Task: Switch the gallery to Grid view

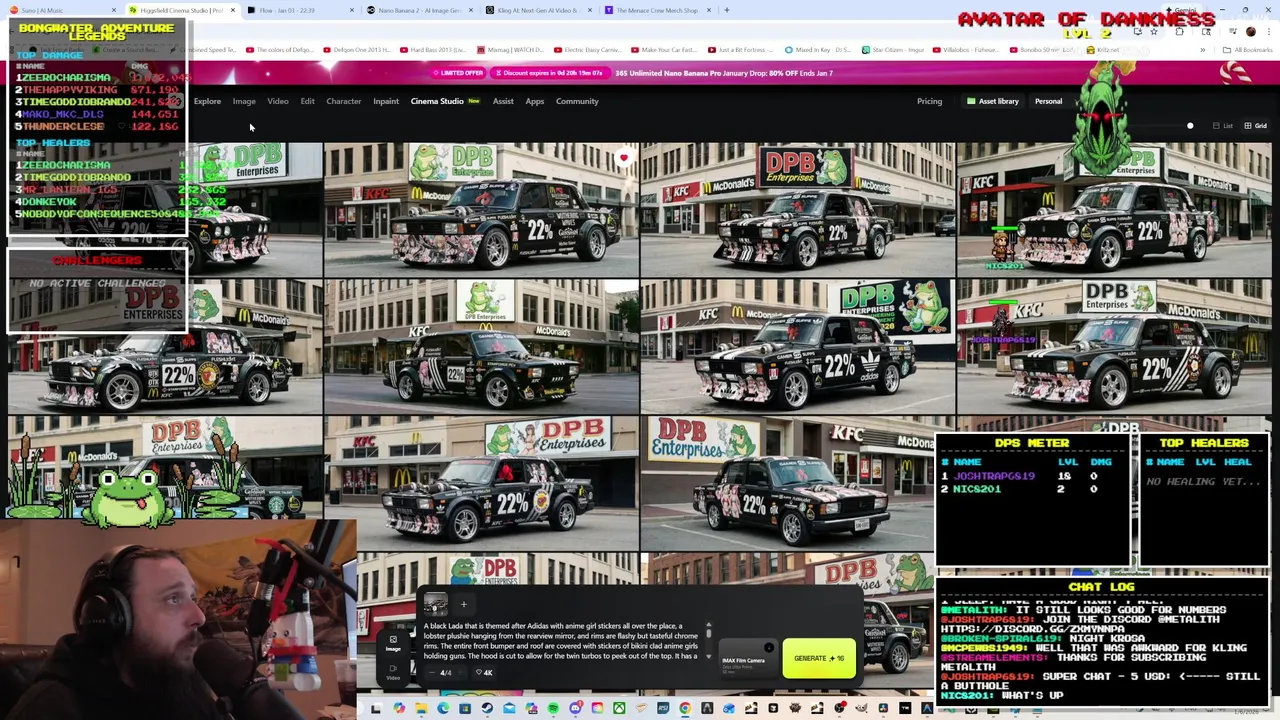Action: 1255,126
